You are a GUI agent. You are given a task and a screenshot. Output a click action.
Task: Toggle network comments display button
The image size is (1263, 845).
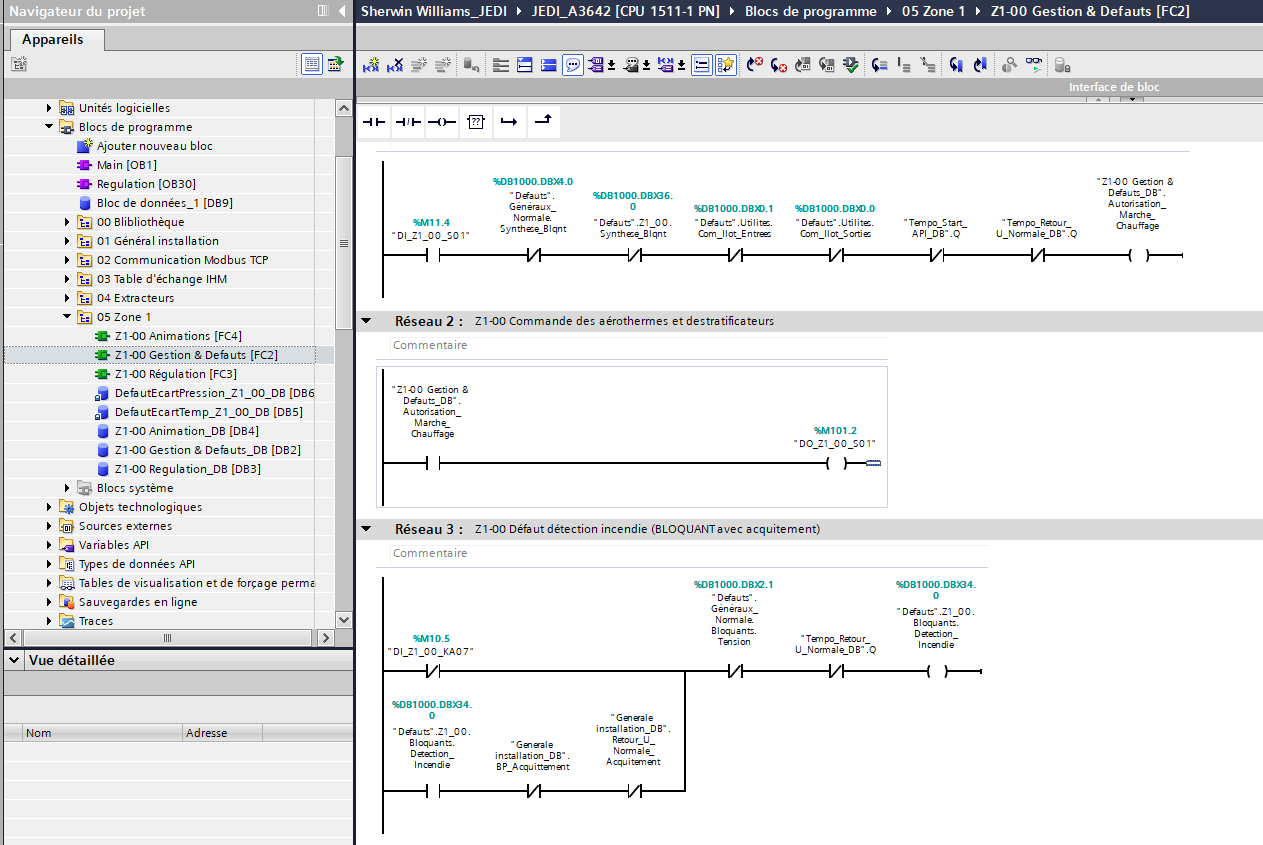tap(573, 65)
